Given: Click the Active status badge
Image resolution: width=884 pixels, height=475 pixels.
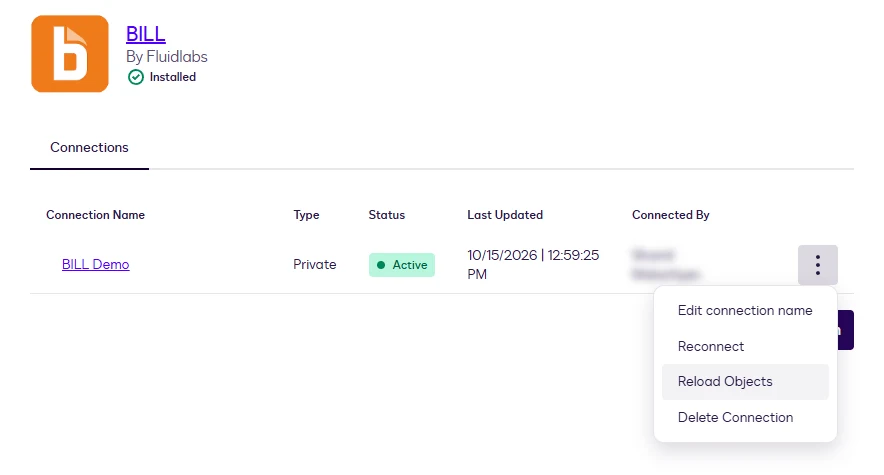Looking at the screenshot, I should tap(401, 265).
